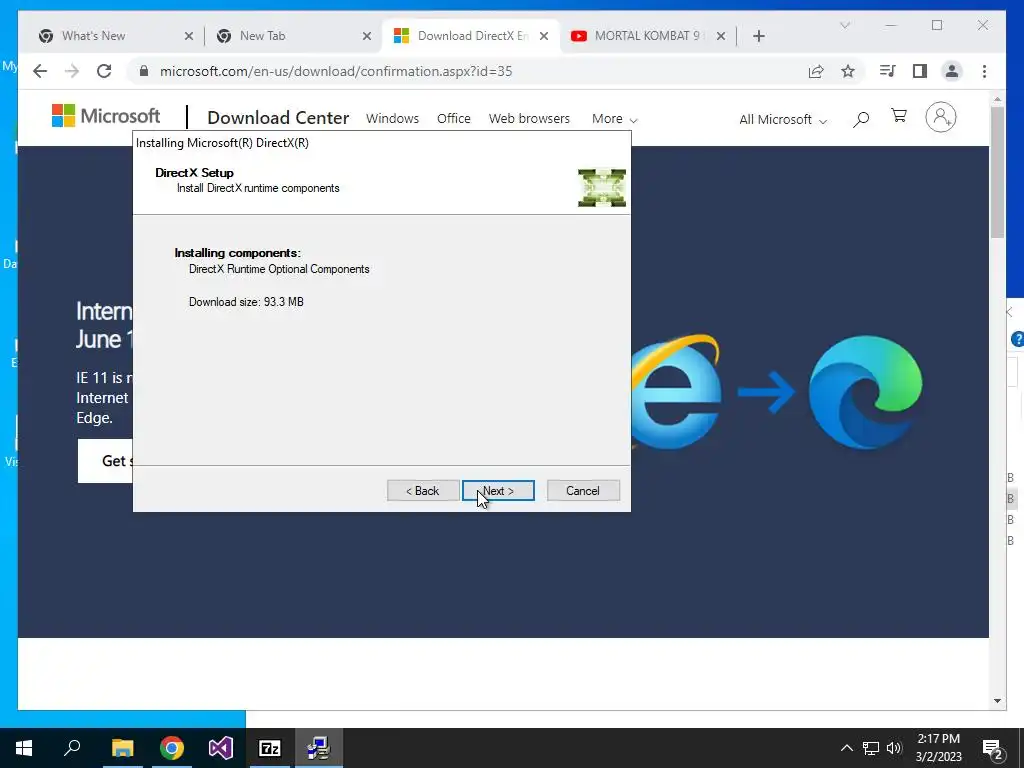Open Visual Studio from taskbar

point(221,748)
